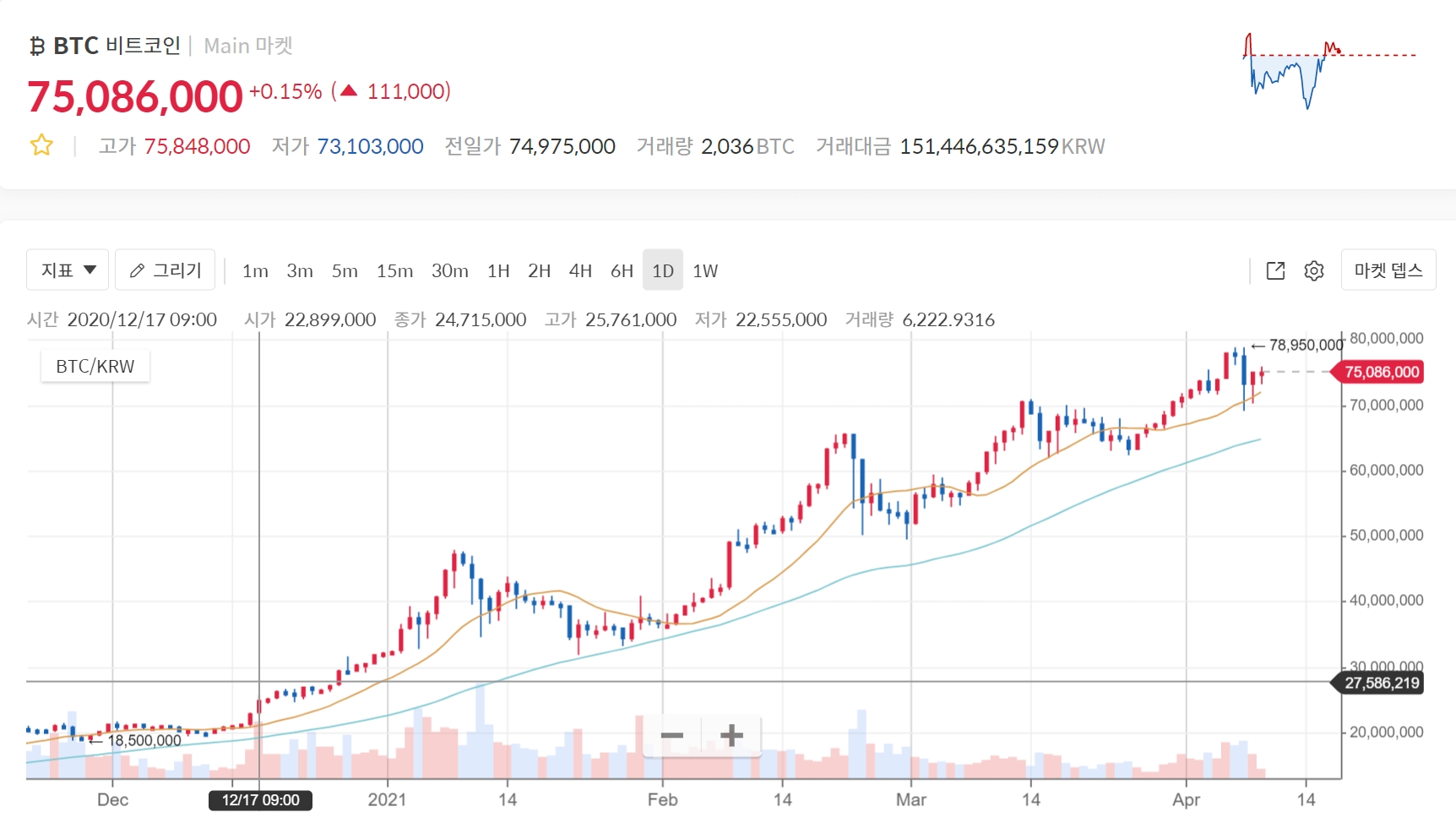Click the 80,000,000 price axis label
The width and height of the screenshot is (1456, 818).
click(1386, 338)
